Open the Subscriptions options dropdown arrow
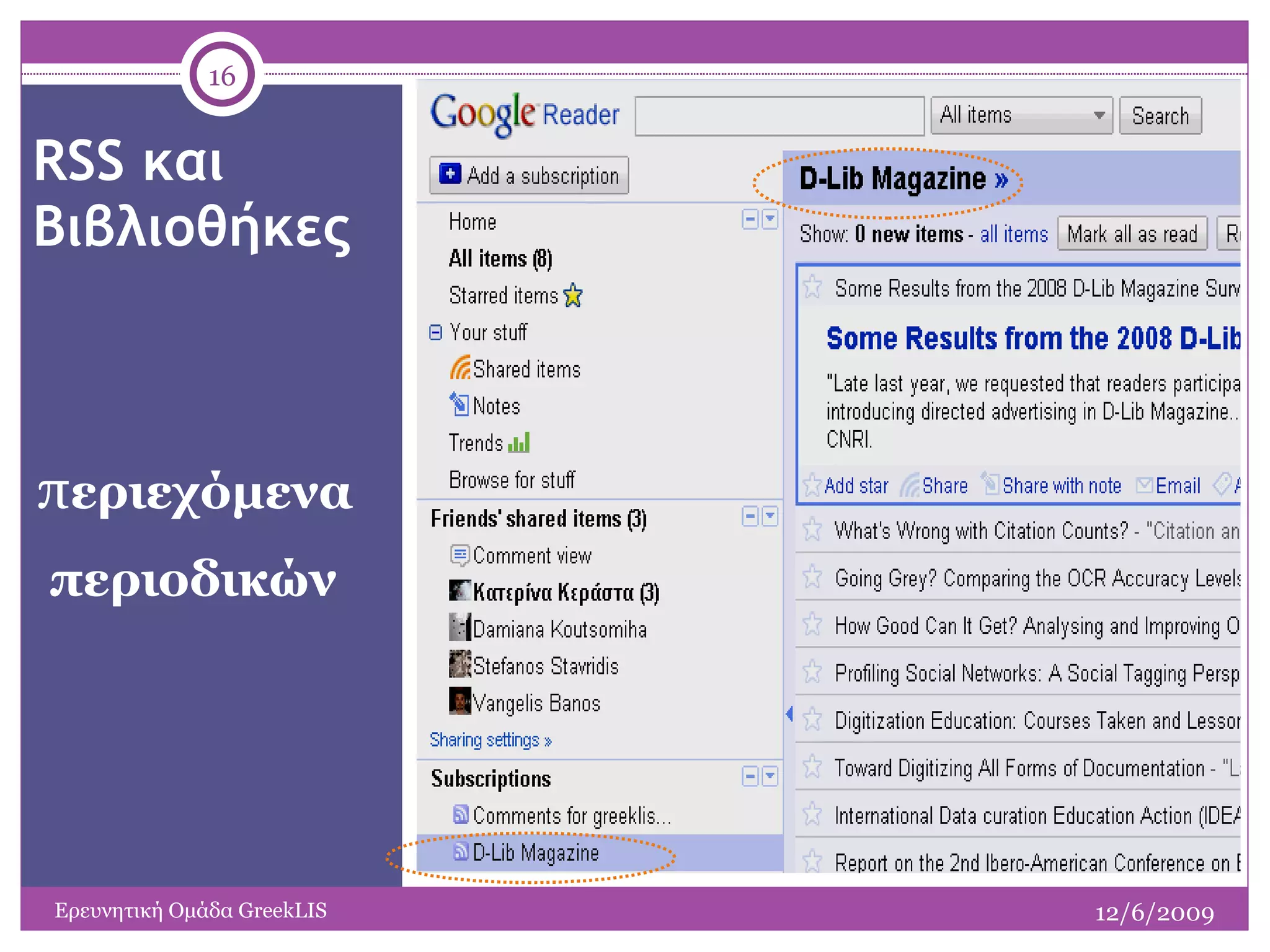This screenshot has height=952, width=1270. tap(770, 776)
